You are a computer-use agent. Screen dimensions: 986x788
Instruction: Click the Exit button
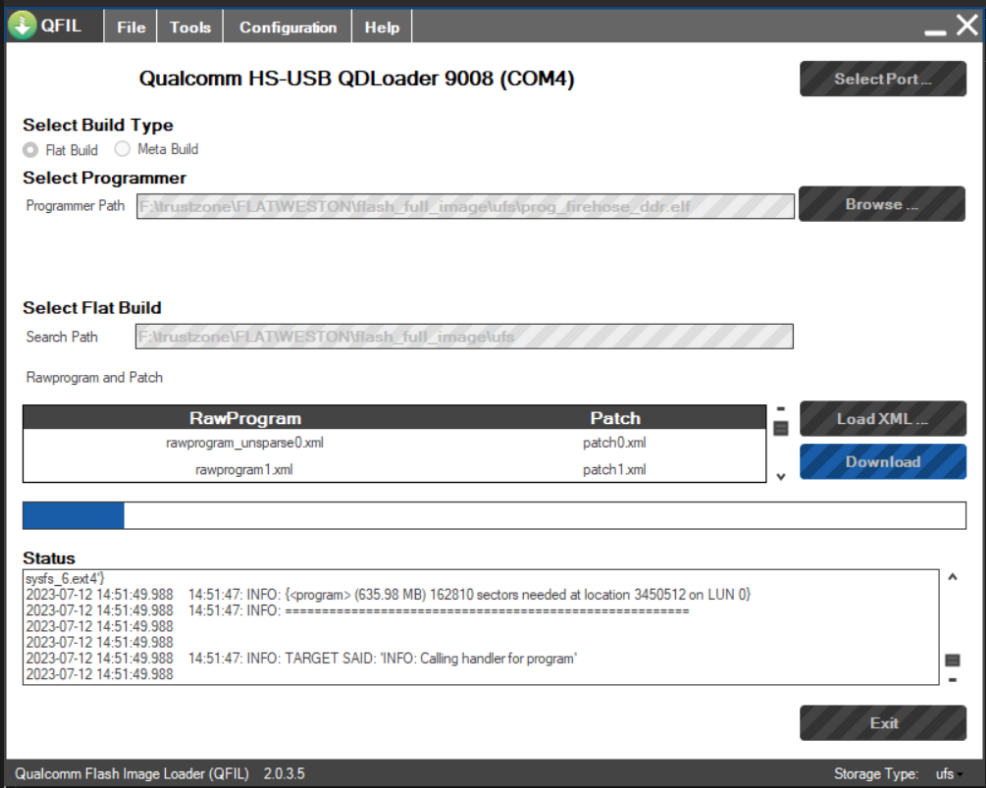pos(883,723)
